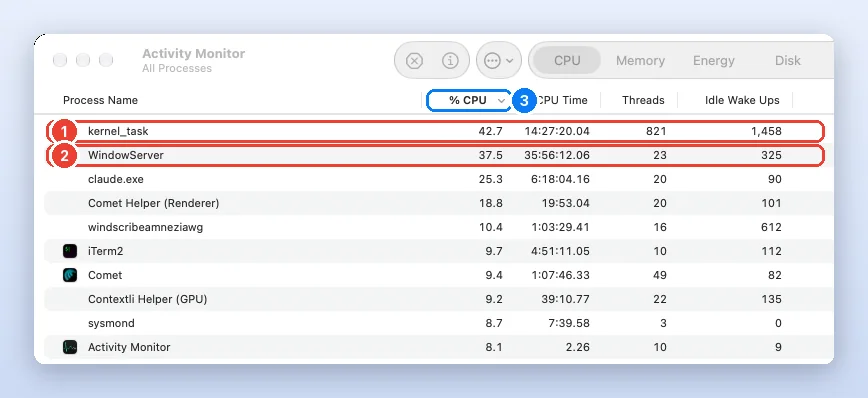Click blue annotation badge number 3
This screenshot has width=868, height=398.
(524, 101)
